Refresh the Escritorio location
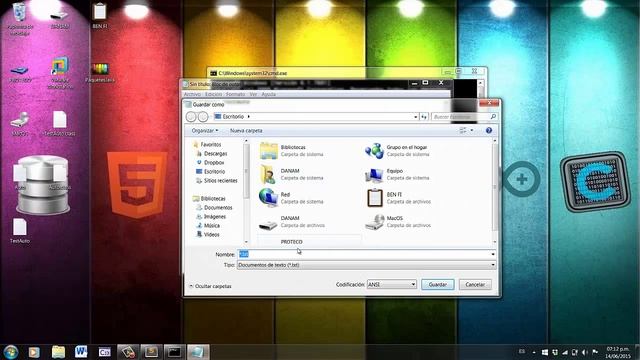 (x=424, y=117)
